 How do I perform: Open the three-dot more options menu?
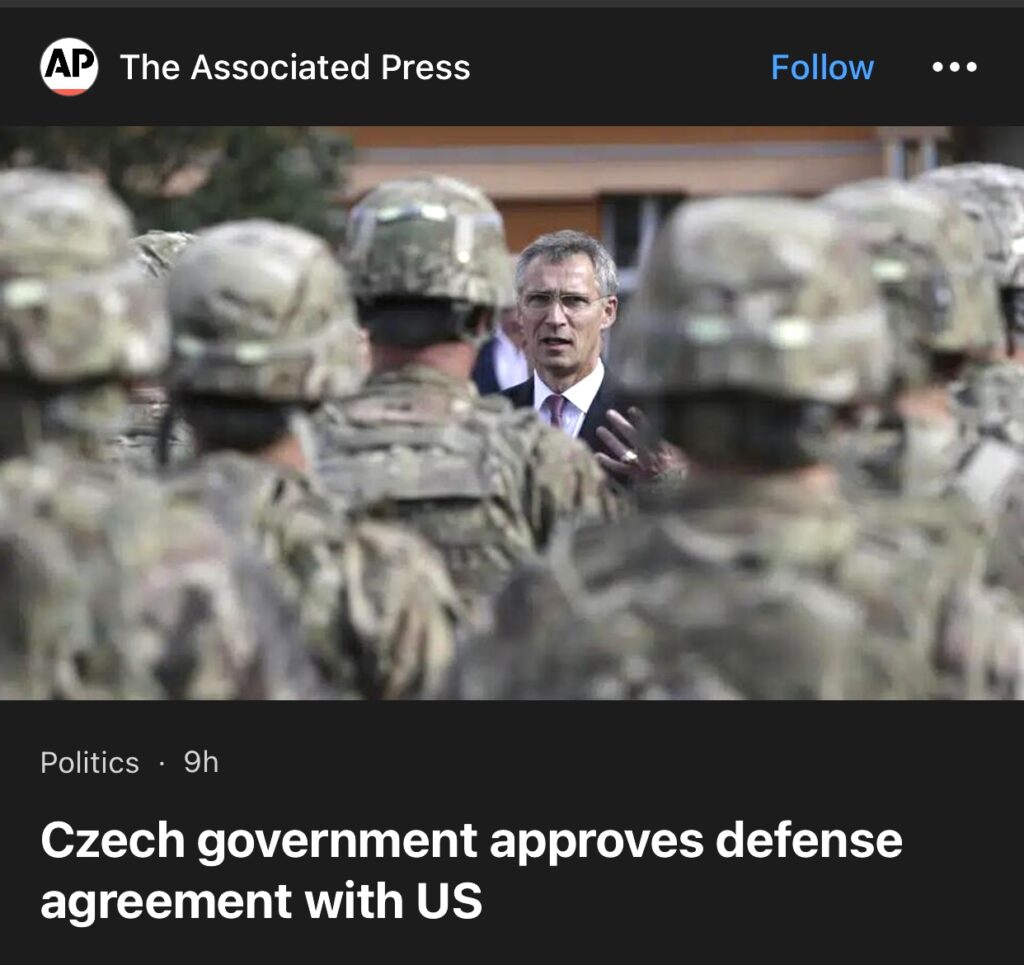(x=954, y=67)
